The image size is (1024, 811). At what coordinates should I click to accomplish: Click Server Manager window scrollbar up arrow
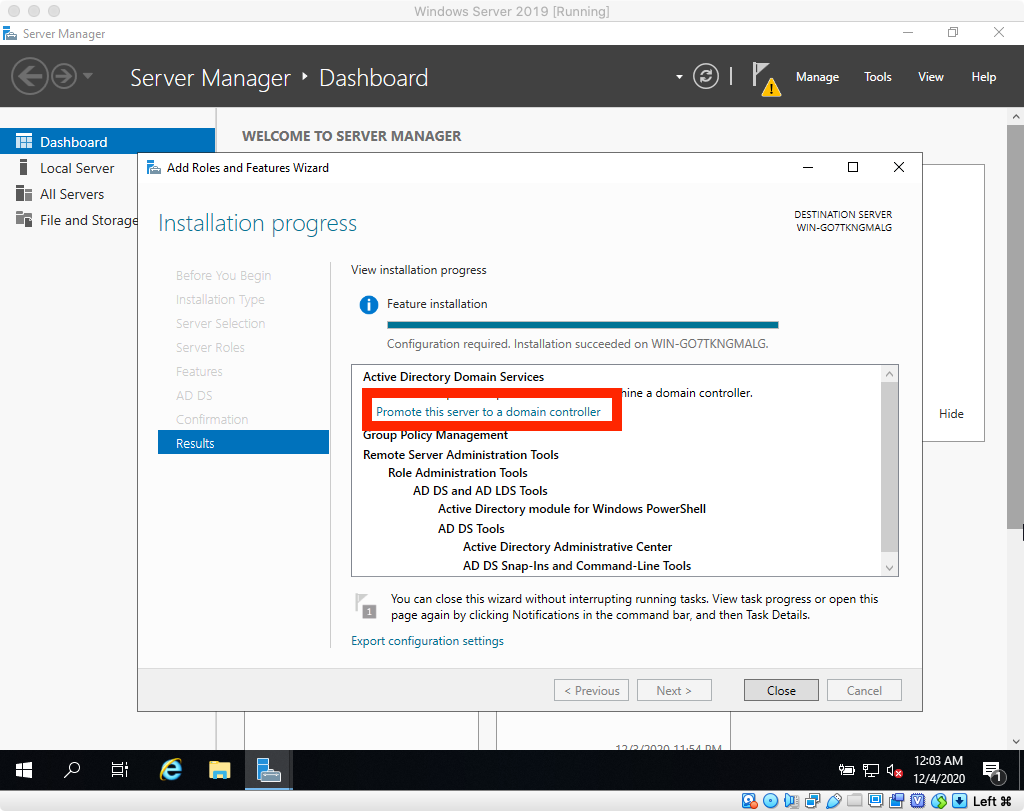click(1016, 116)
